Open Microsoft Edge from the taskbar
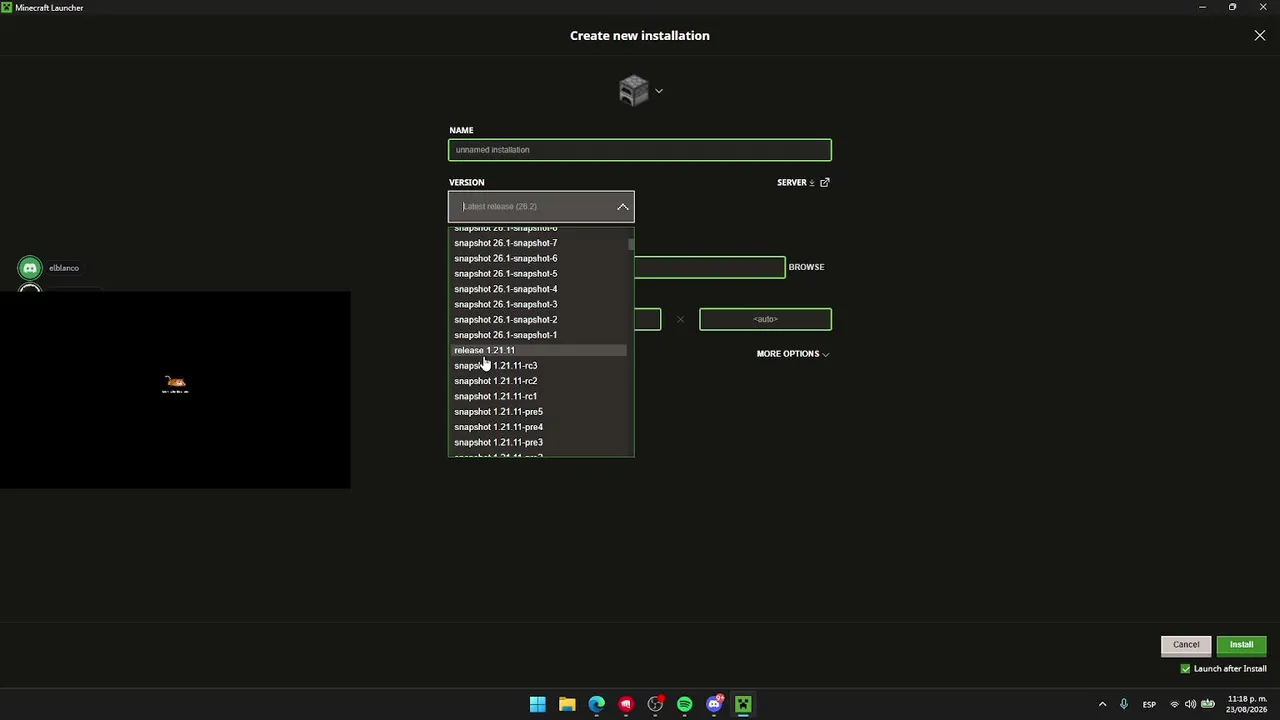Screen dimensions: 1280x720 coord(597,705)
